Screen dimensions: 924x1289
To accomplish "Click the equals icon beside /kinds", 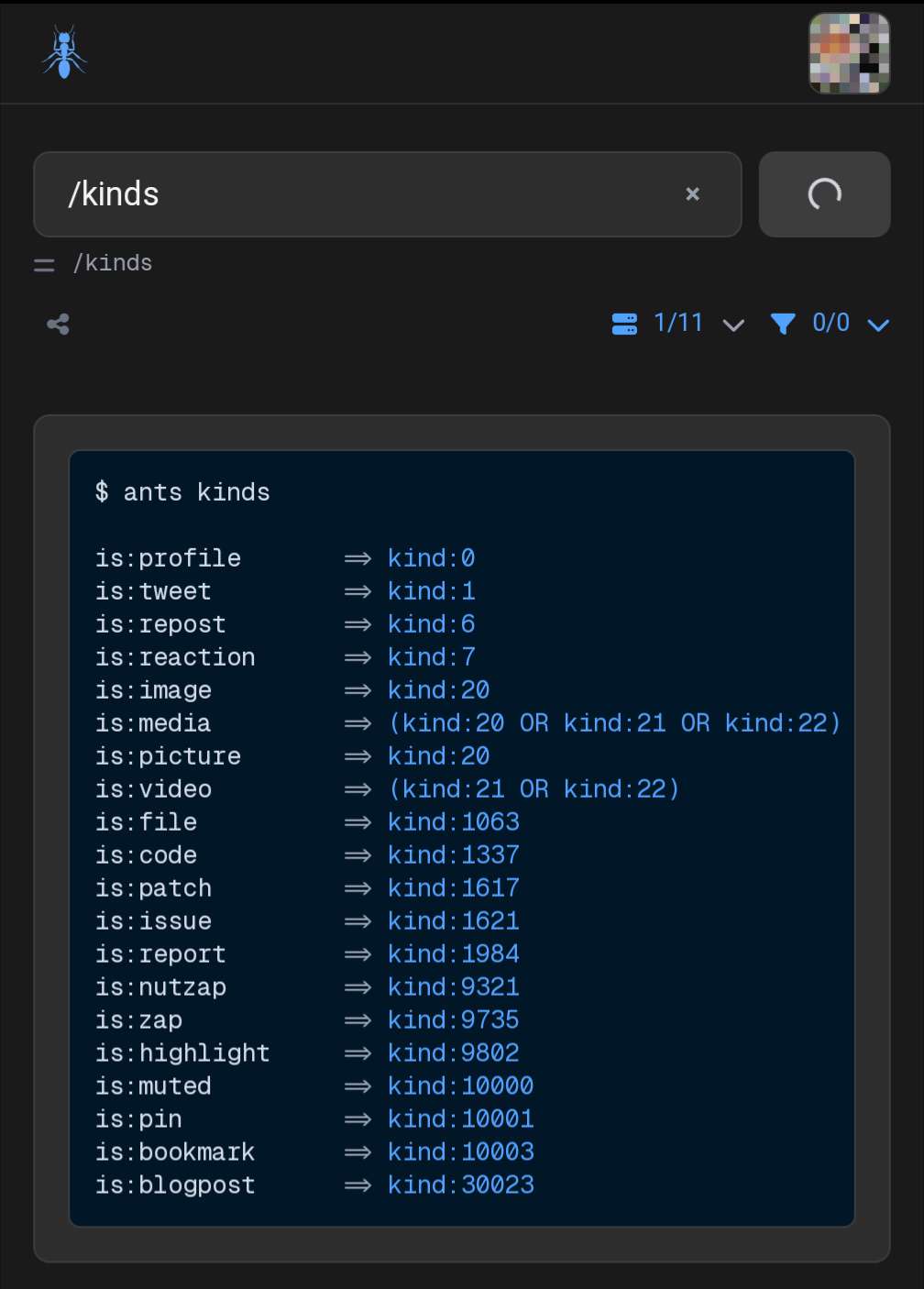I will [x=44, y=265].
